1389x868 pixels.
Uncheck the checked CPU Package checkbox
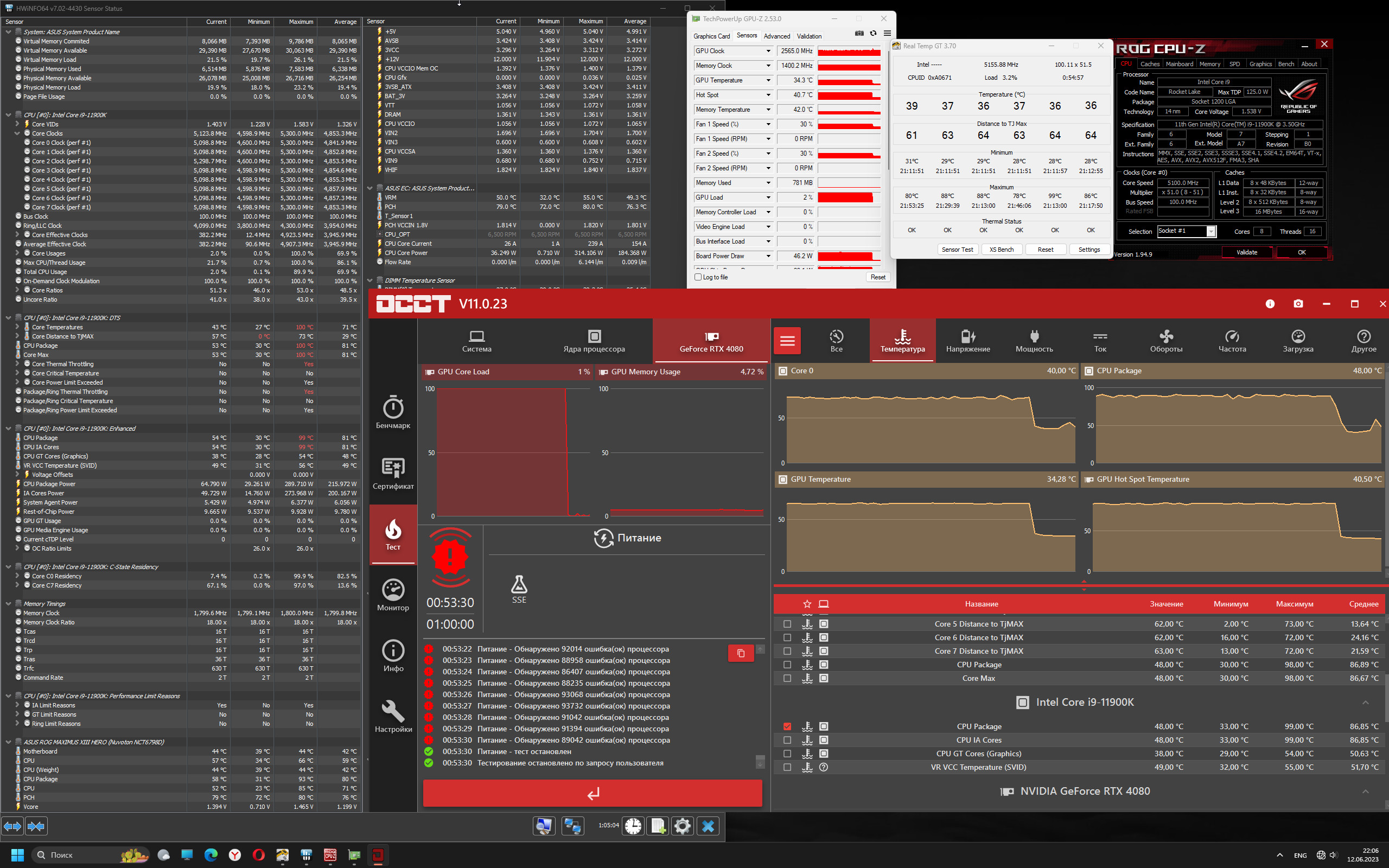pos(787,726)
